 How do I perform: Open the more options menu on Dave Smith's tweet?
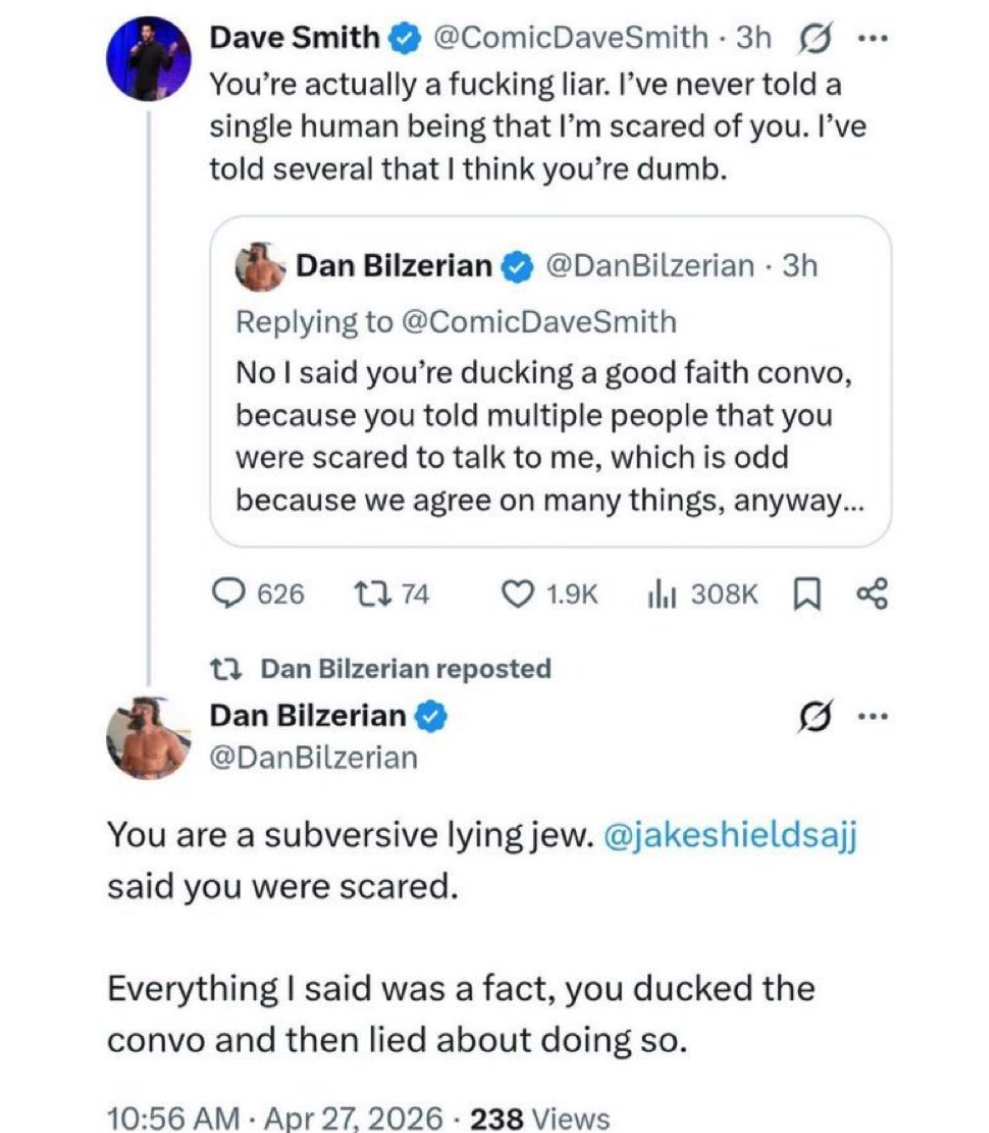(x=874, y=38)
